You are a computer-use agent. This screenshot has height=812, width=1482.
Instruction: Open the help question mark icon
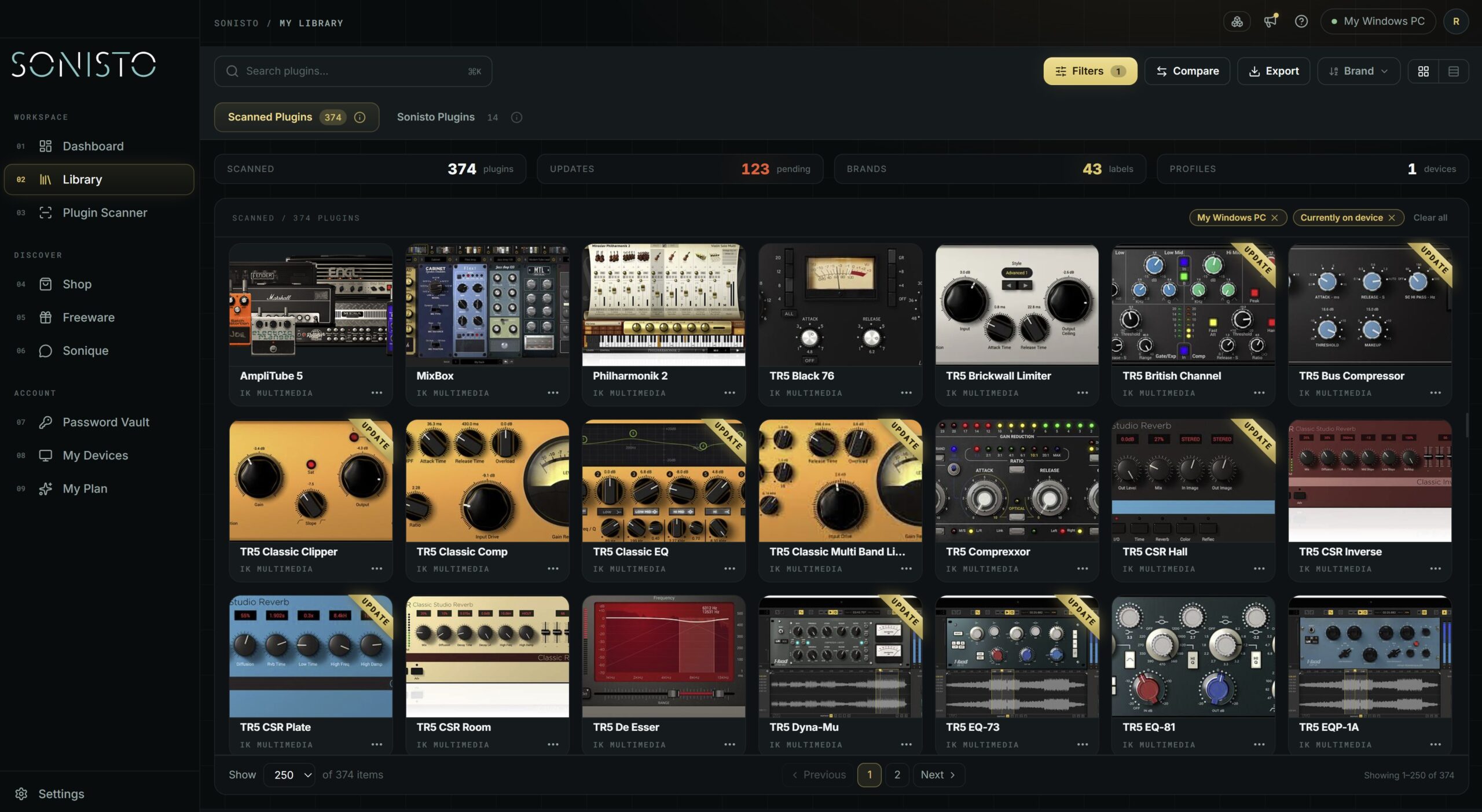pos(1301,21)
